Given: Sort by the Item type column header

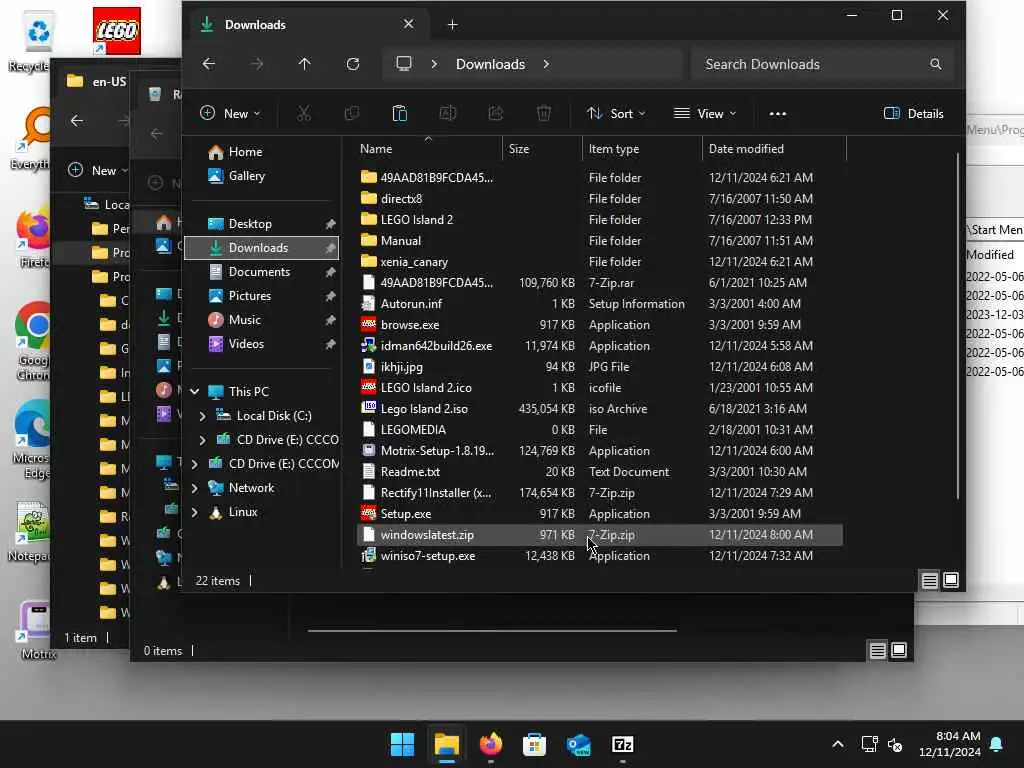Looking at the screenshot, I should [x=642, y=149].
